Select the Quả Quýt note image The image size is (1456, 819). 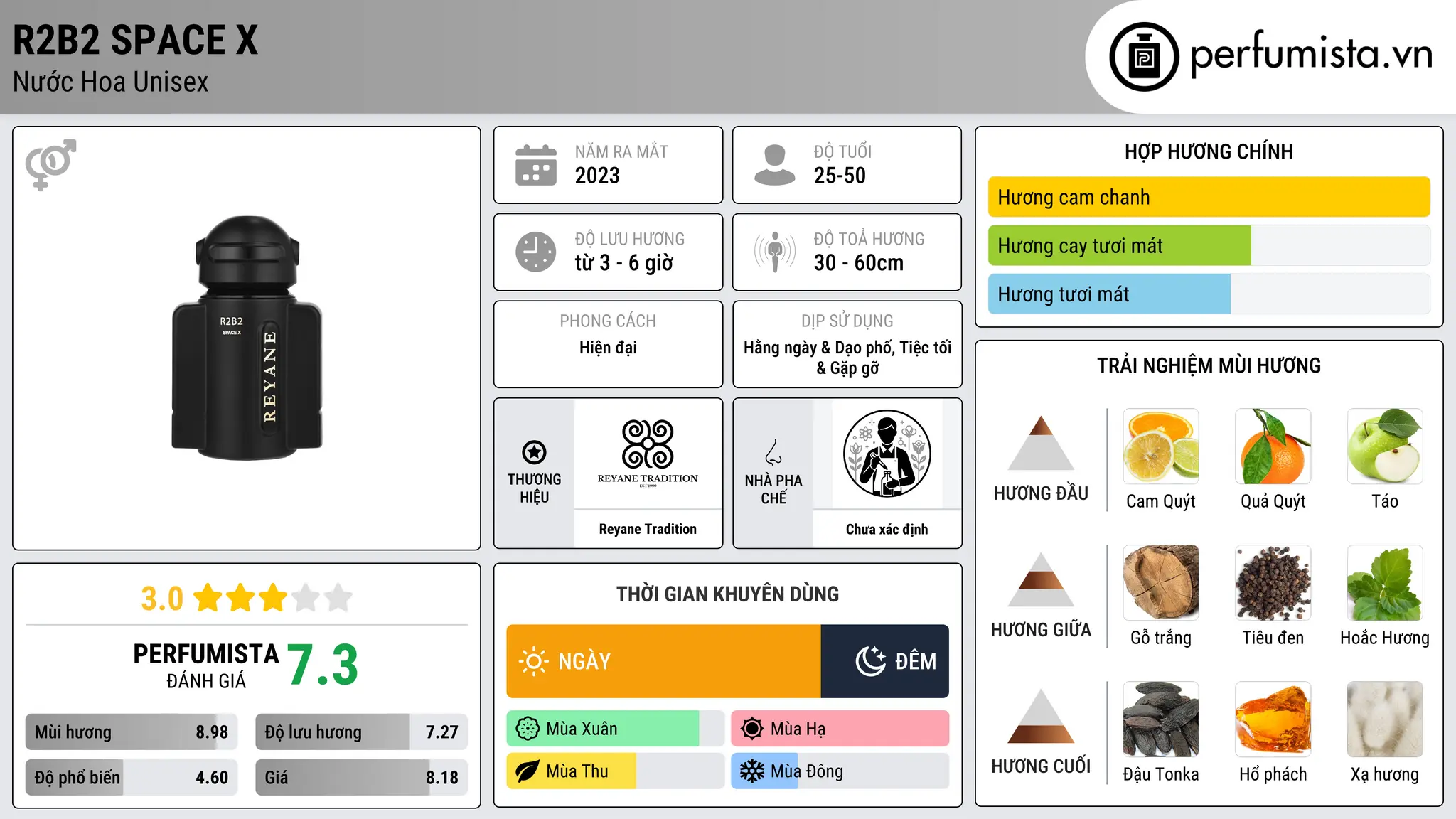point(1273,446)
